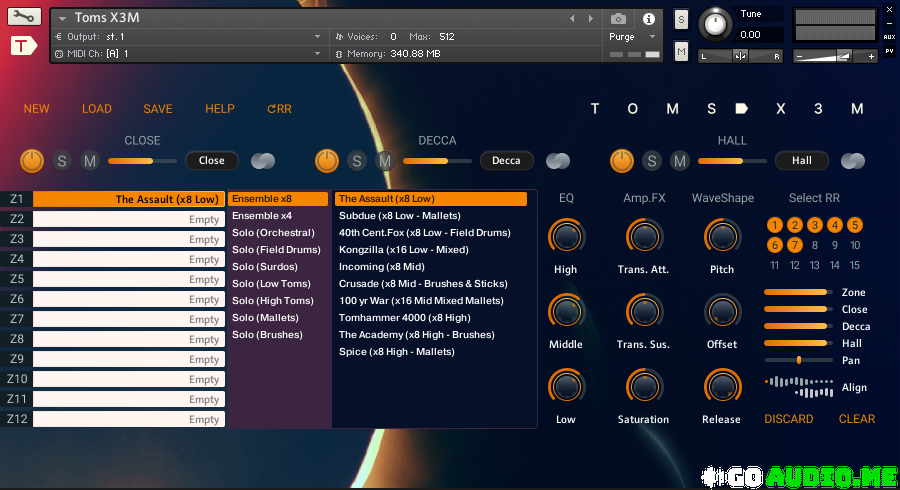The height and width of the screenshot is (490, 900).
Task: Click the volume plus icon
Action: click(x=871, y=56)
